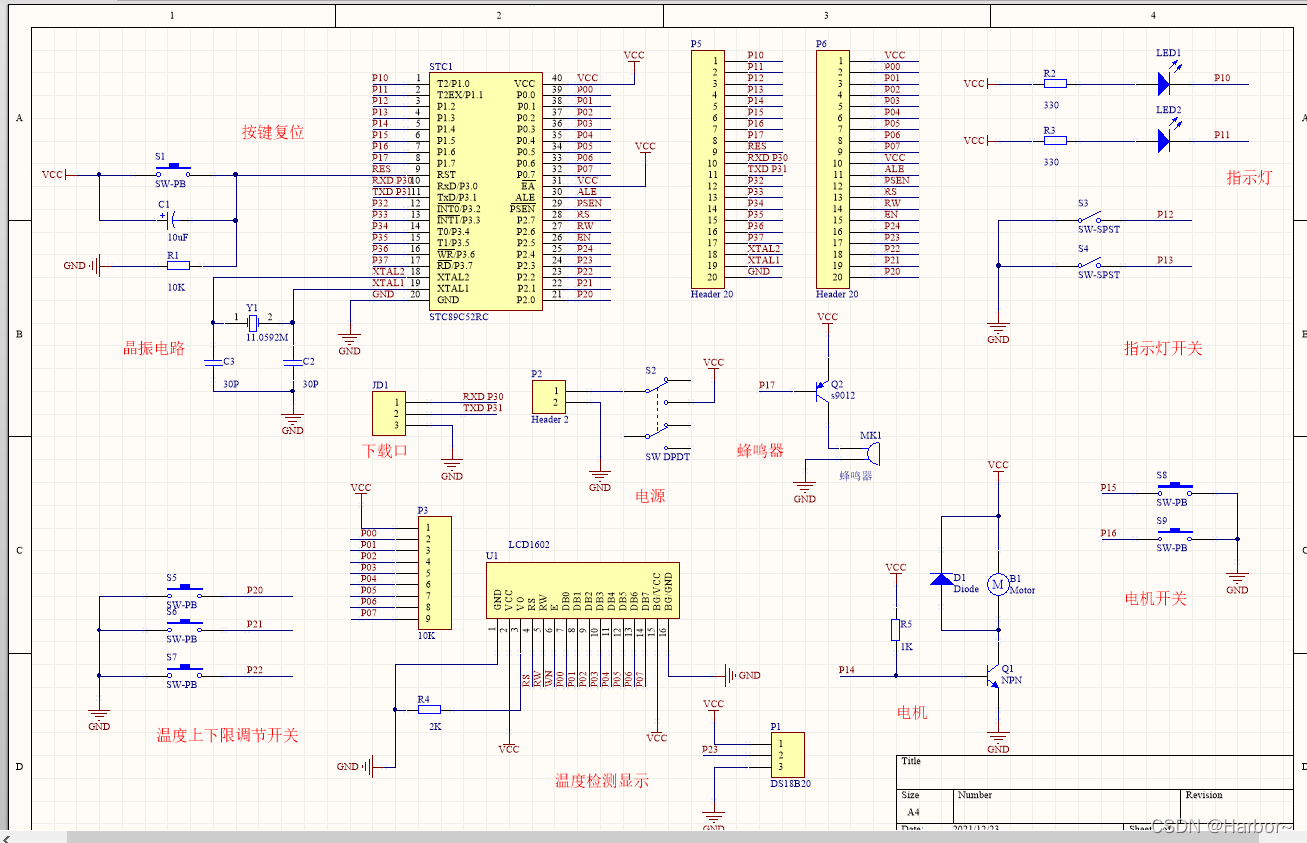The width and height of the screenshot is (1307, 843).
Task: Select push button S7 on P22 line
Action: tap(184, 672)
